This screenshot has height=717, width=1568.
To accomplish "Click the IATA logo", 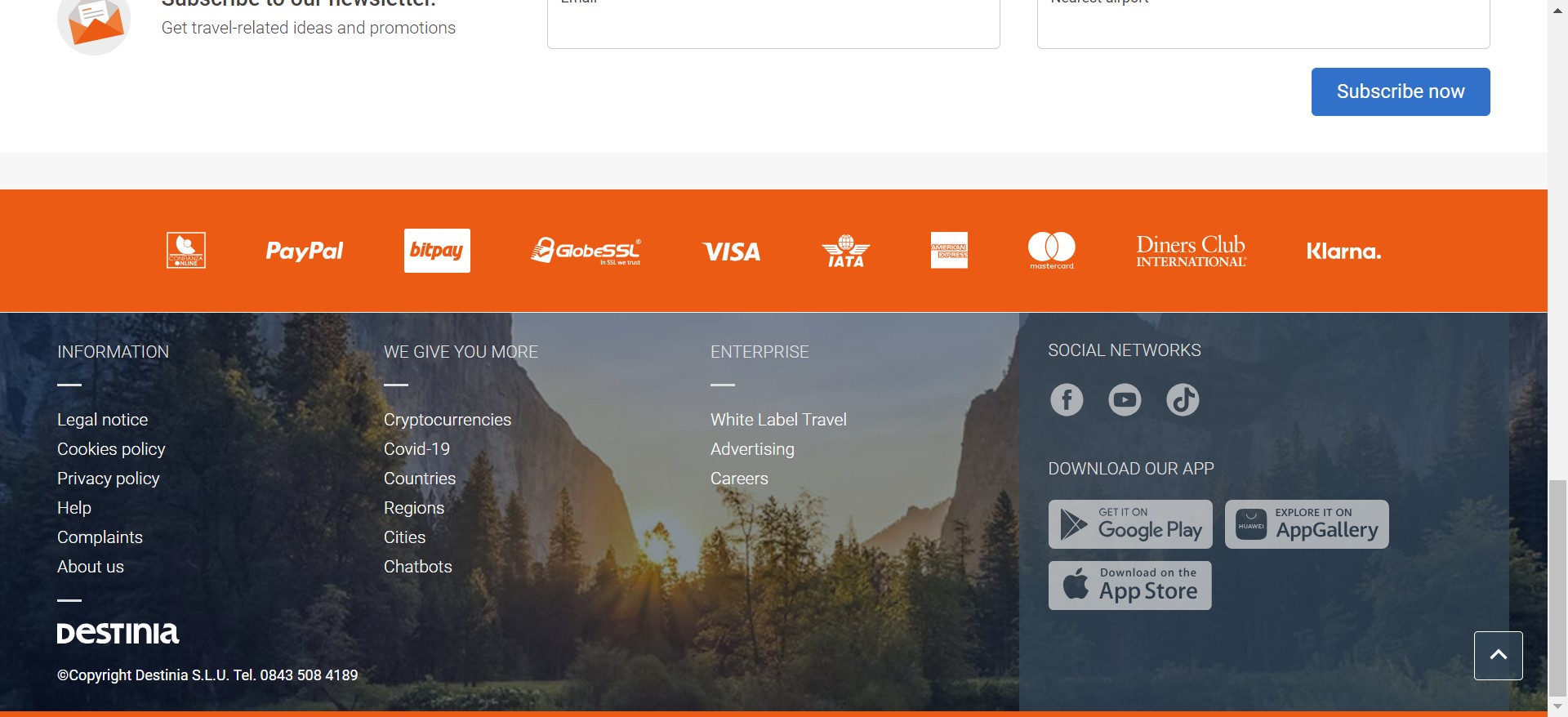I will [846, 251].
